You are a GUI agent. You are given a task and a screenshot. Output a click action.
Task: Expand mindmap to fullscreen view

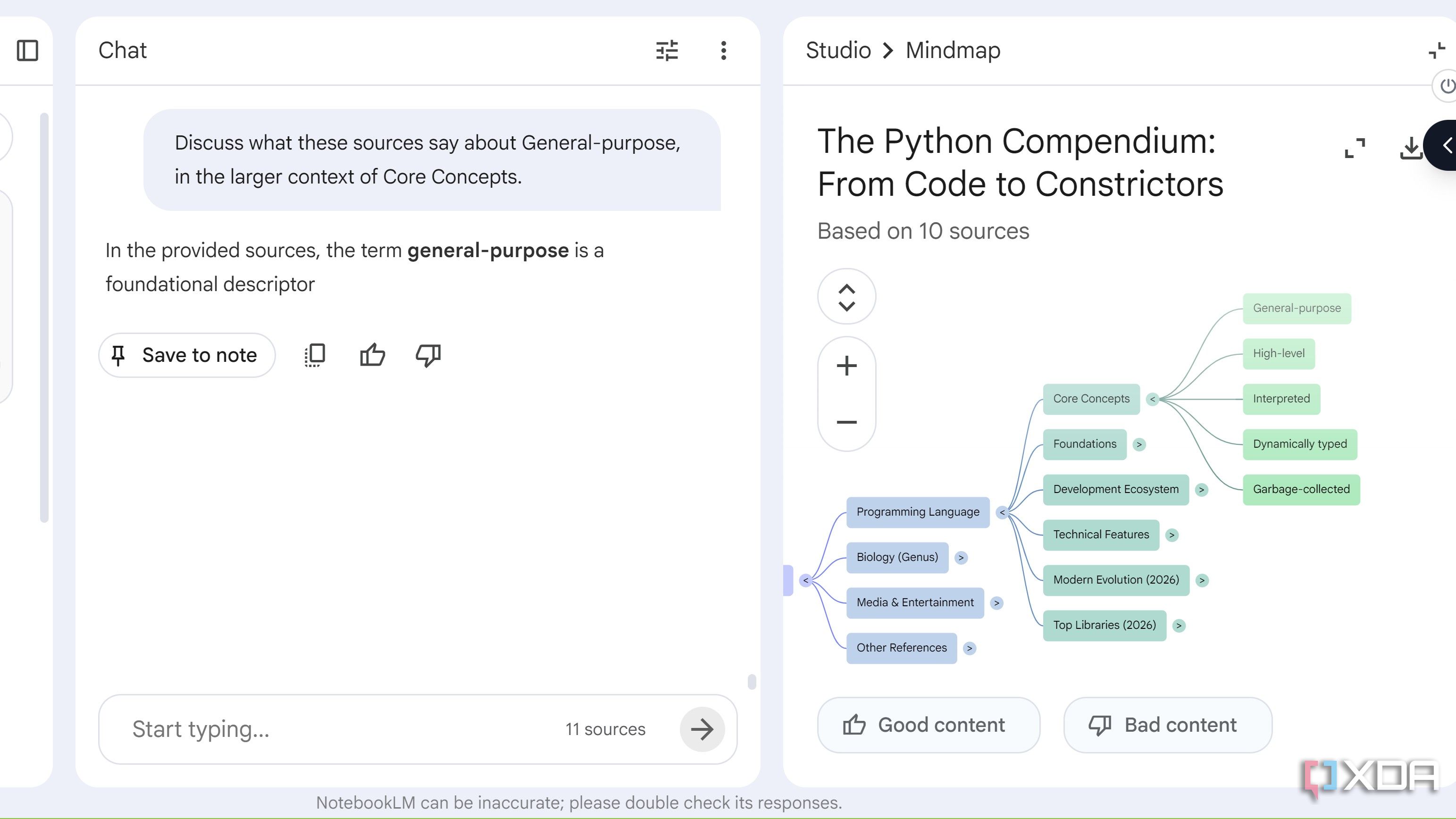click(x=1355, y=148)
